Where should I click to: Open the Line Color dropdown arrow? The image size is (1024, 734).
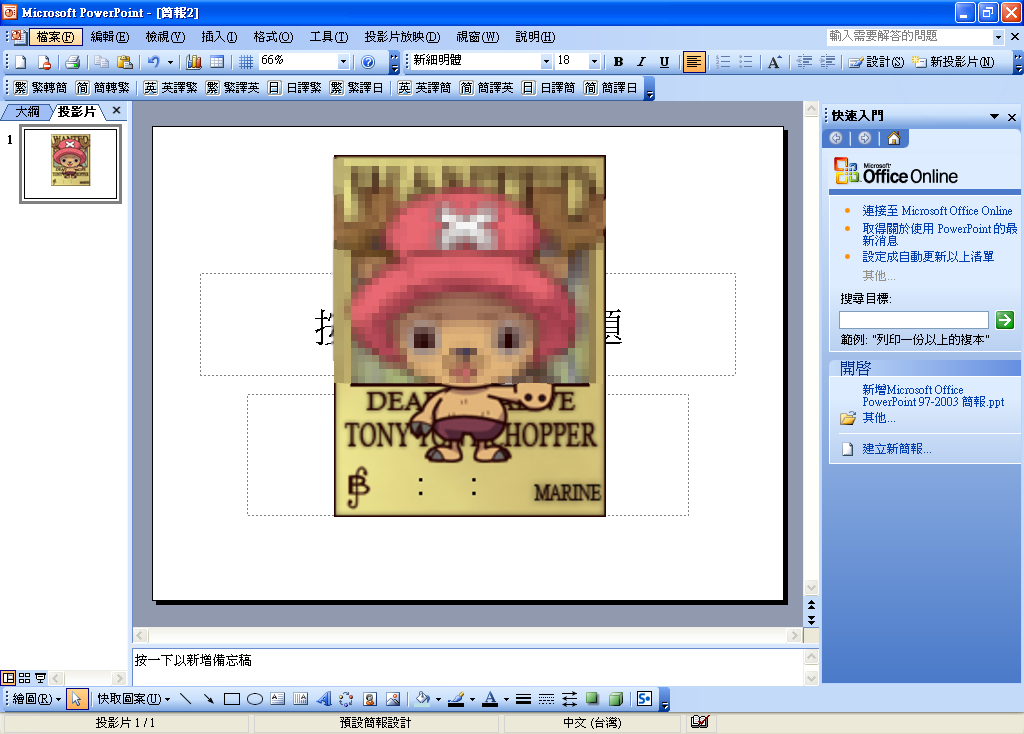pos(472,699)
